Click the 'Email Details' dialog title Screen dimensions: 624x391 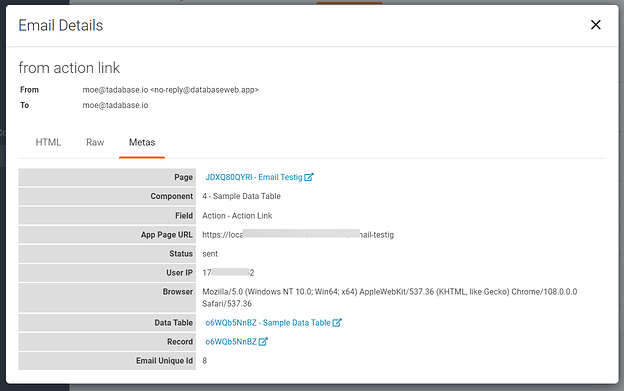61,25
